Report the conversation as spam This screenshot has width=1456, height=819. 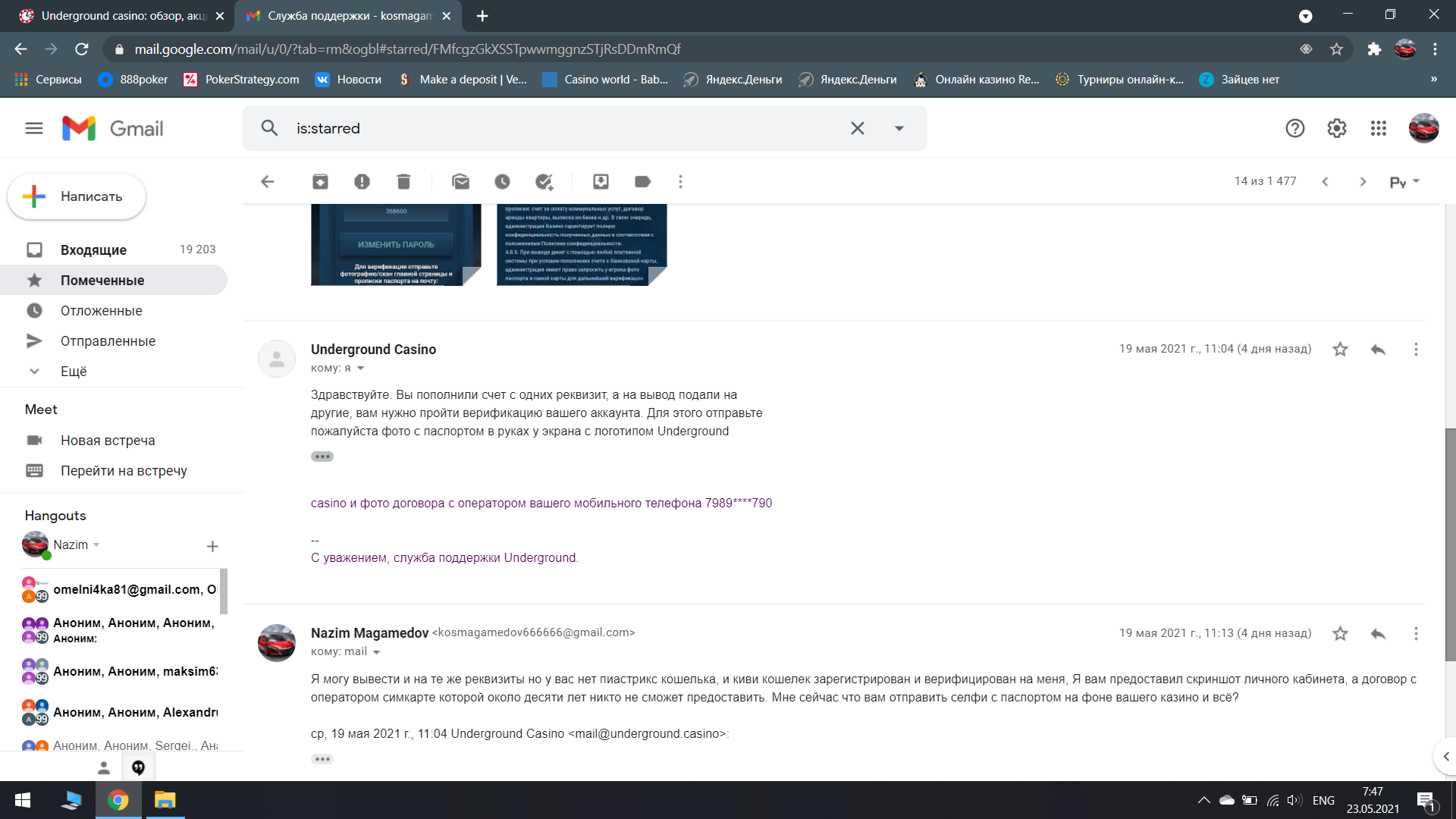click(362, 182)
